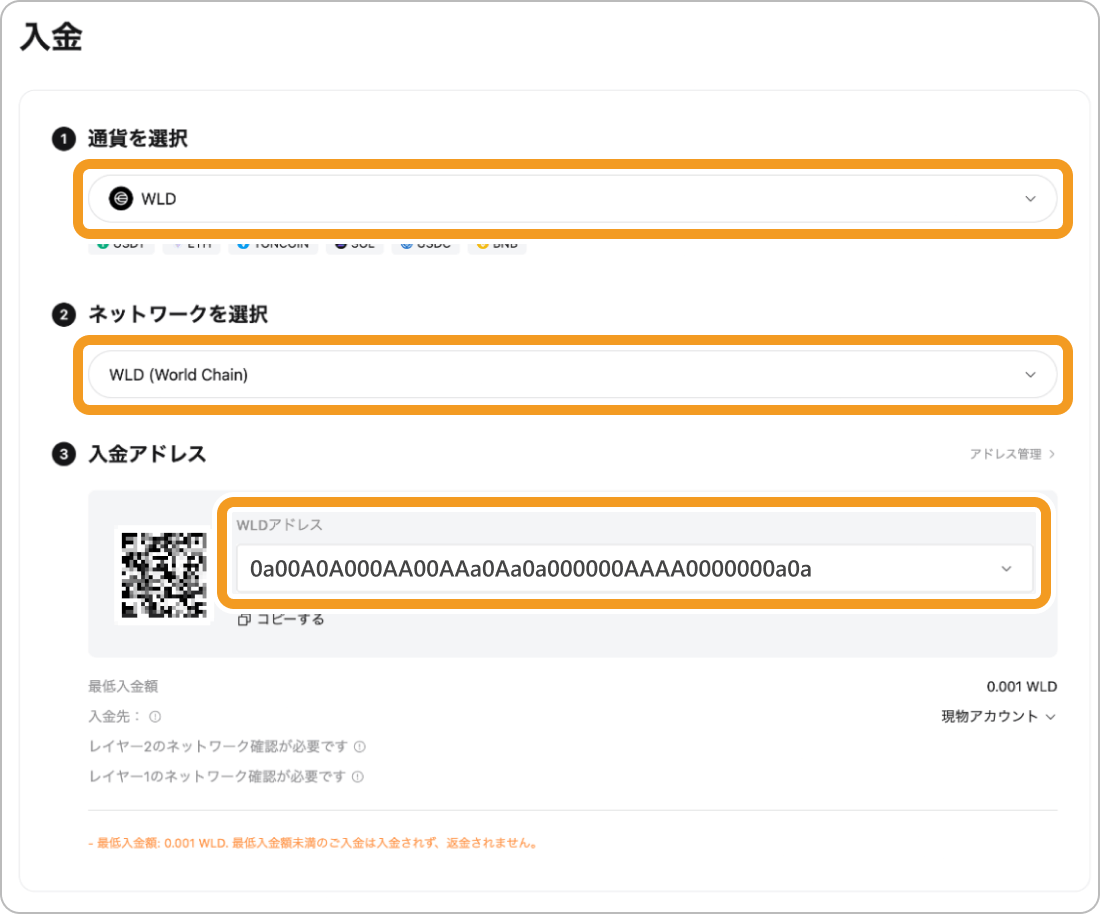Click the deposit QR code image
Screen dimensions: 1100x914
point(163,575)
